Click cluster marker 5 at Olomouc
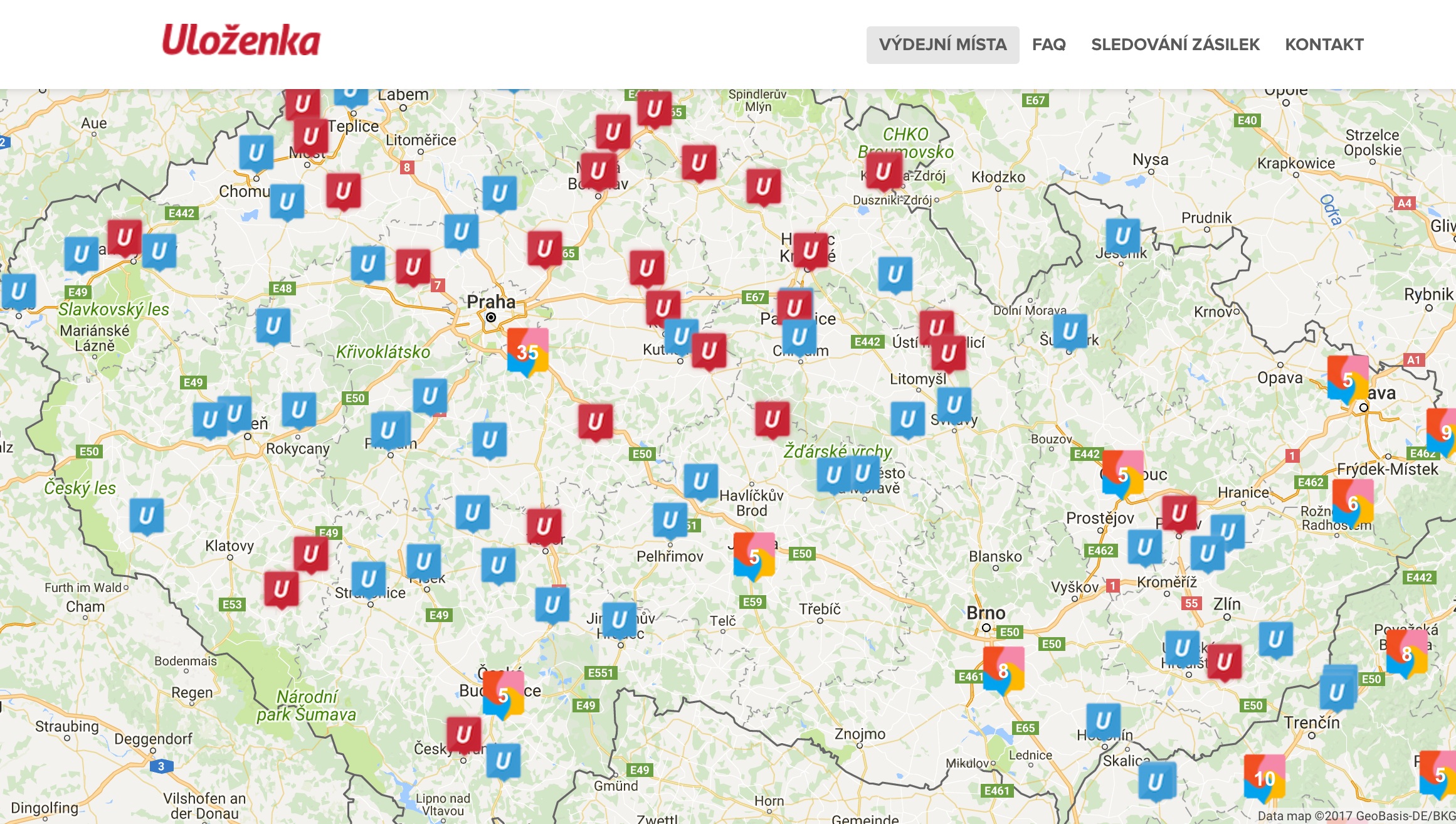The height and width of the screenshot is (824, 1456). [x=1122, y=474]
